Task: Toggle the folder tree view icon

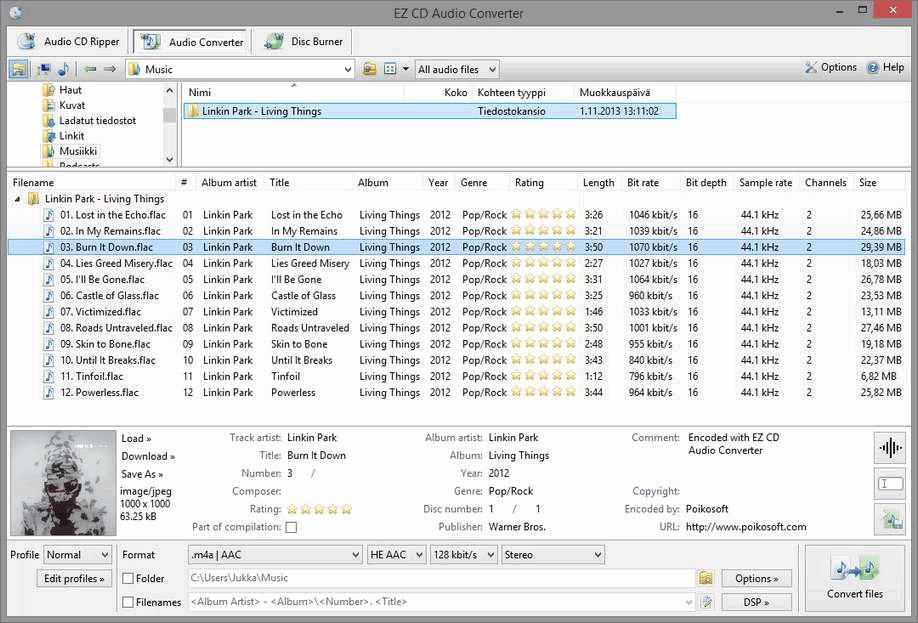Action: pyautogui.click(x=18, y=69)
